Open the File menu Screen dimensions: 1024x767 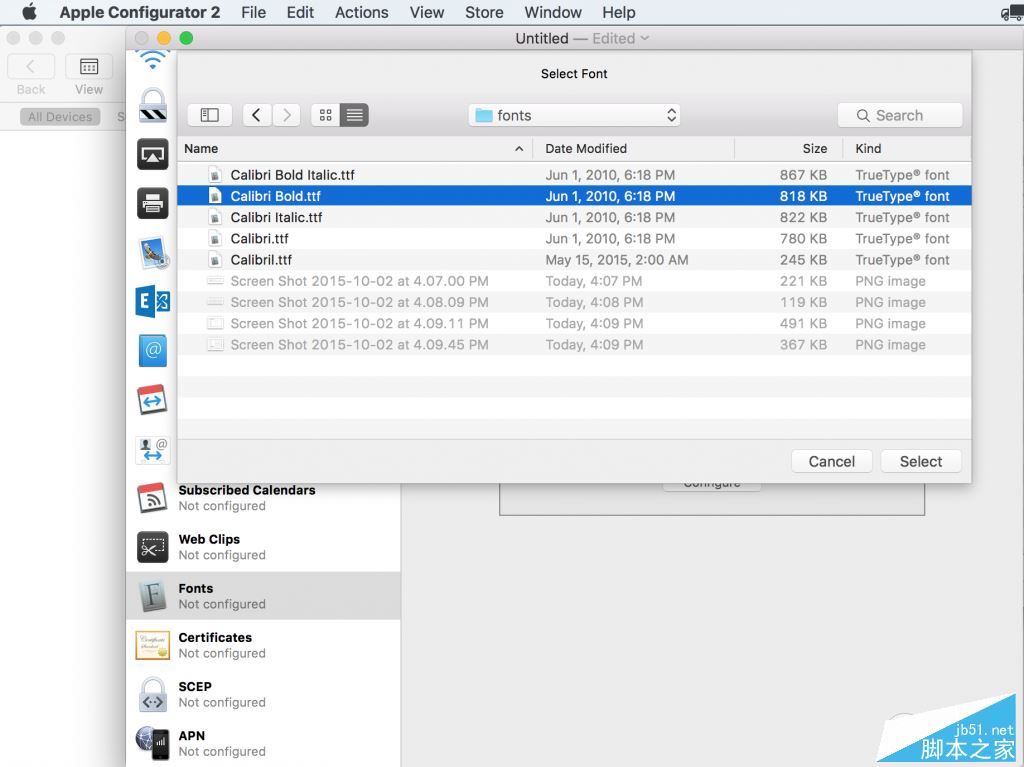point(253,12)
